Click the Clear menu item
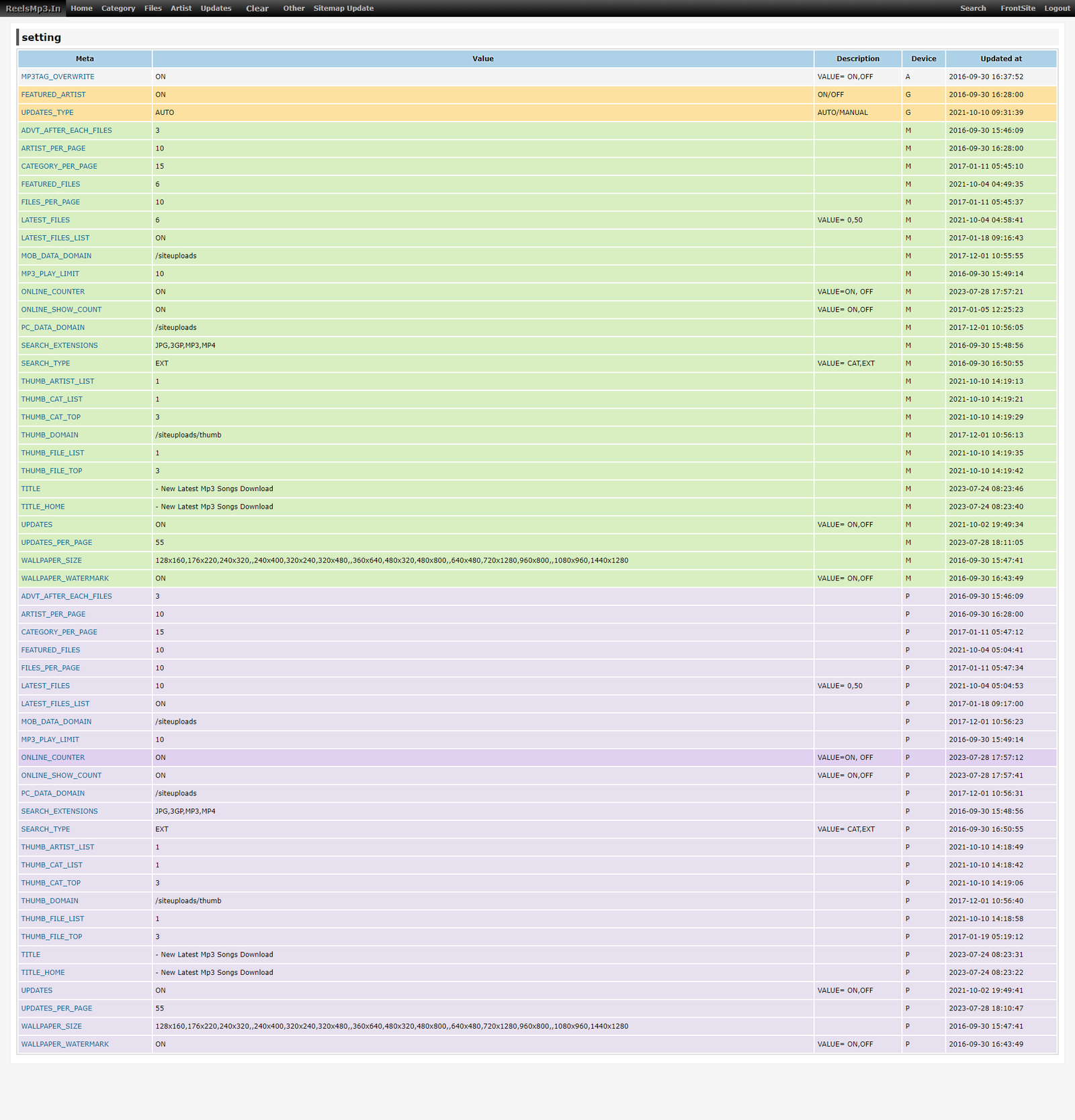Image resolution: width=1075 pixels, height=1120 pixels. [257, 9]
